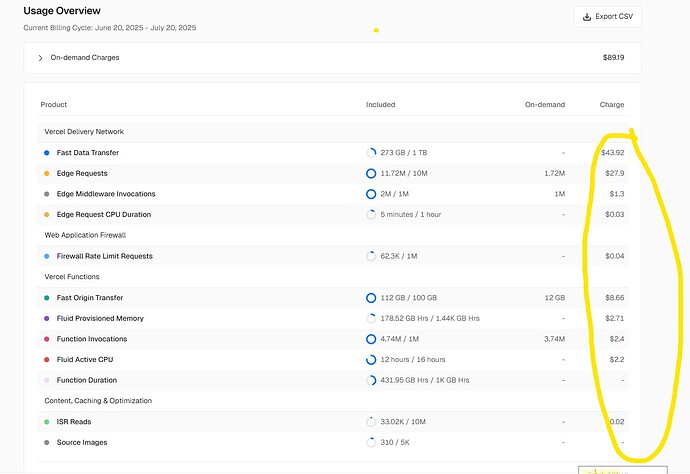Image resolution: width=690 pixels, height=474 pixels.
Task: Click the red dot beside Fluid Active CPU
Action: coord(47,360)
